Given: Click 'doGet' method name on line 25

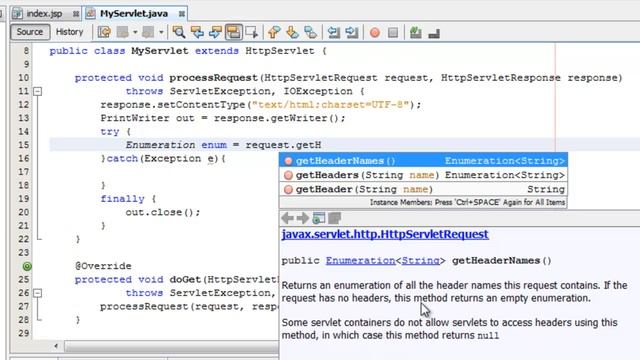Looking at the screenshot, I should [x=185, y=280].
